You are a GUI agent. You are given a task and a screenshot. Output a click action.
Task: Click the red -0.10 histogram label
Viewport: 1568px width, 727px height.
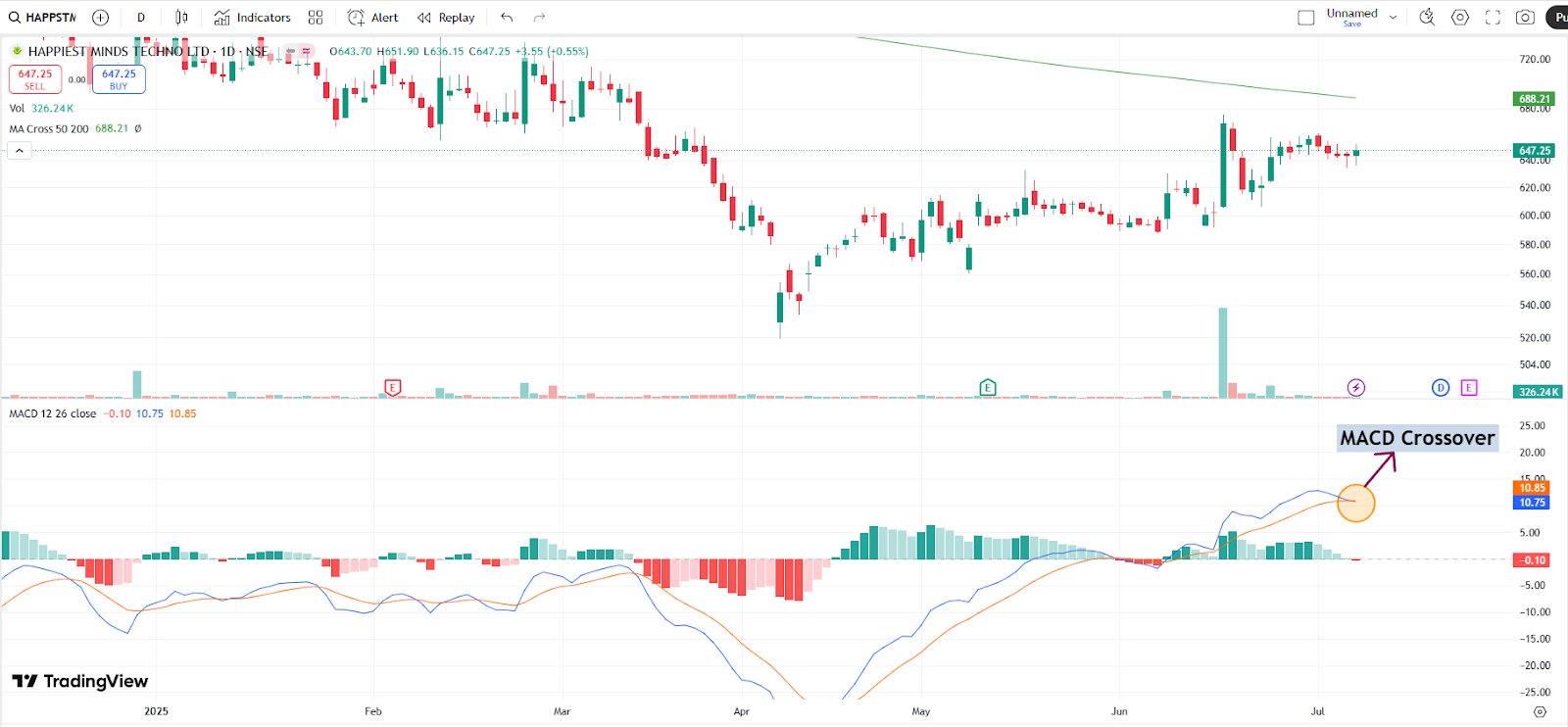coord(1532,560)
